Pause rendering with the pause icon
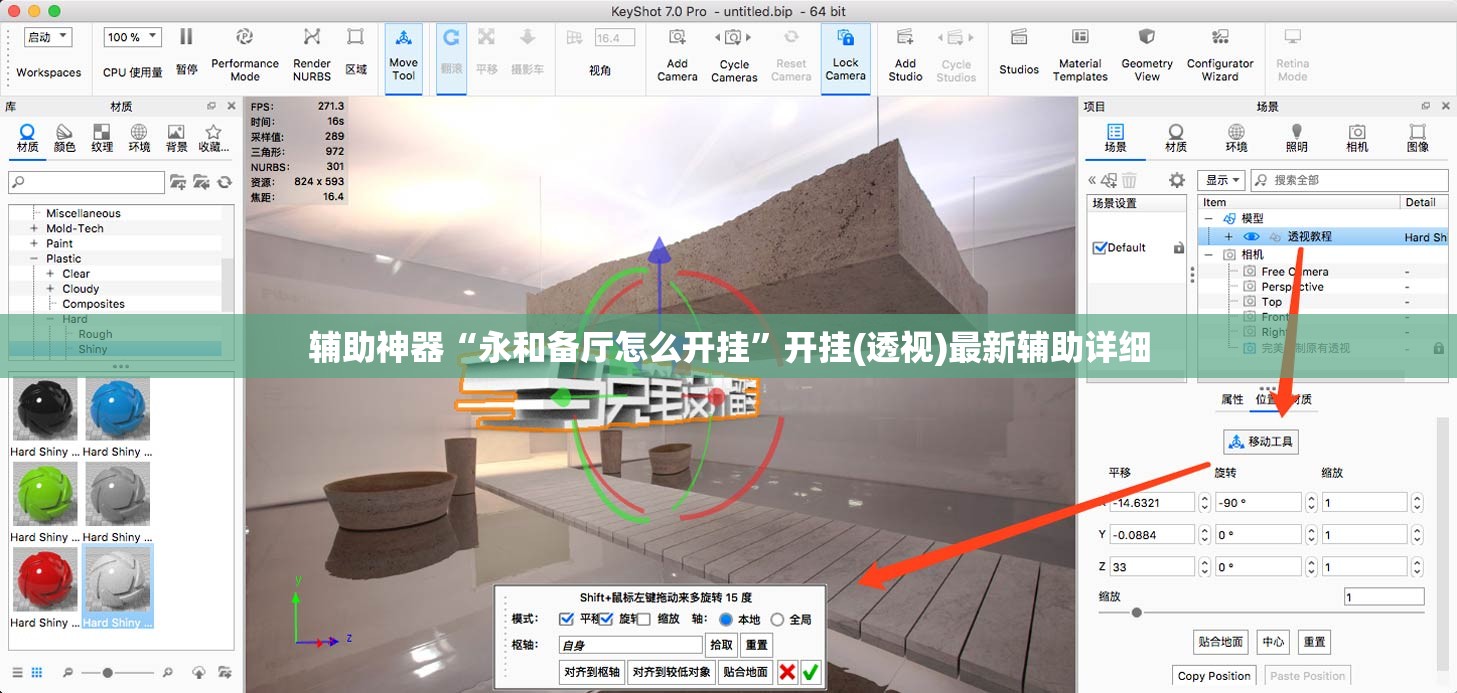The image size is (1457, 693). 186,50
